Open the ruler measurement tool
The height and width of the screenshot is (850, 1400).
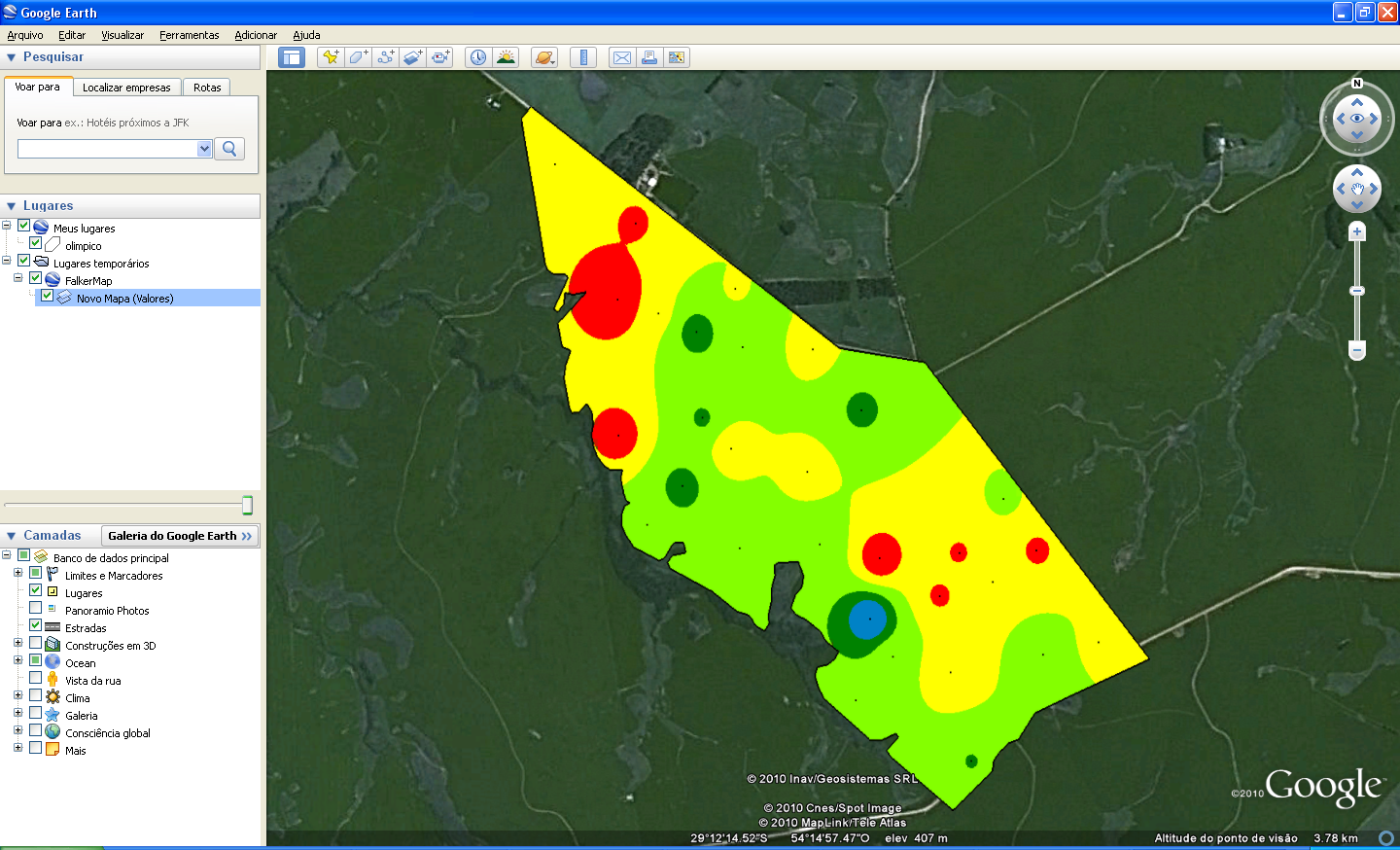point(583,57)
